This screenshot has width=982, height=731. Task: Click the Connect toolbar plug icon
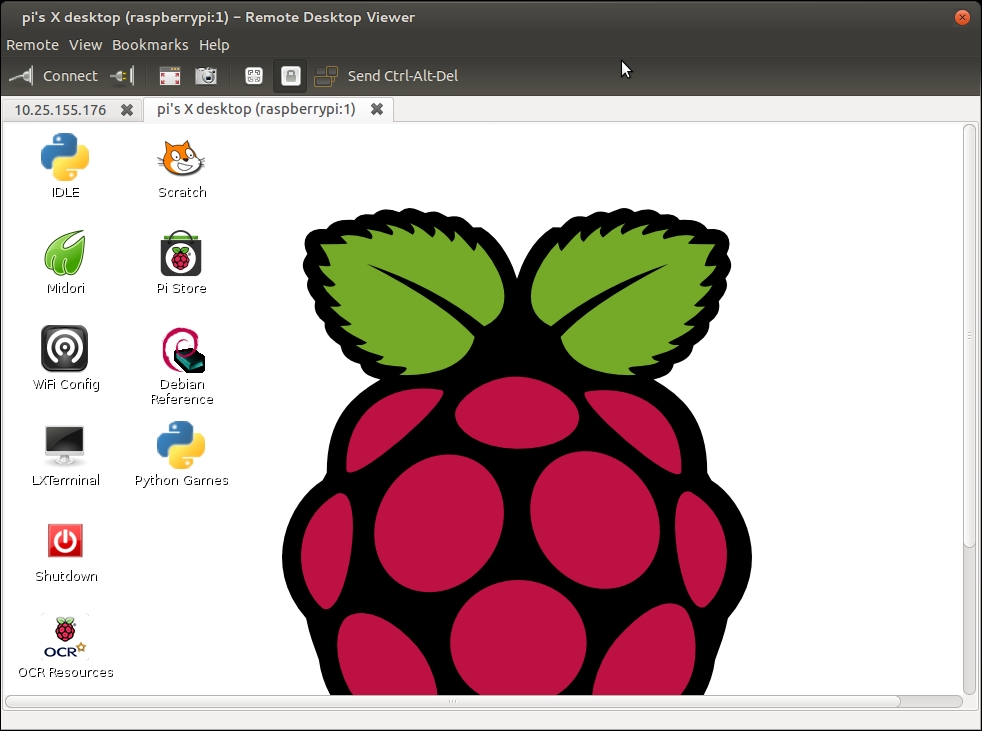(x=21, y=76)
